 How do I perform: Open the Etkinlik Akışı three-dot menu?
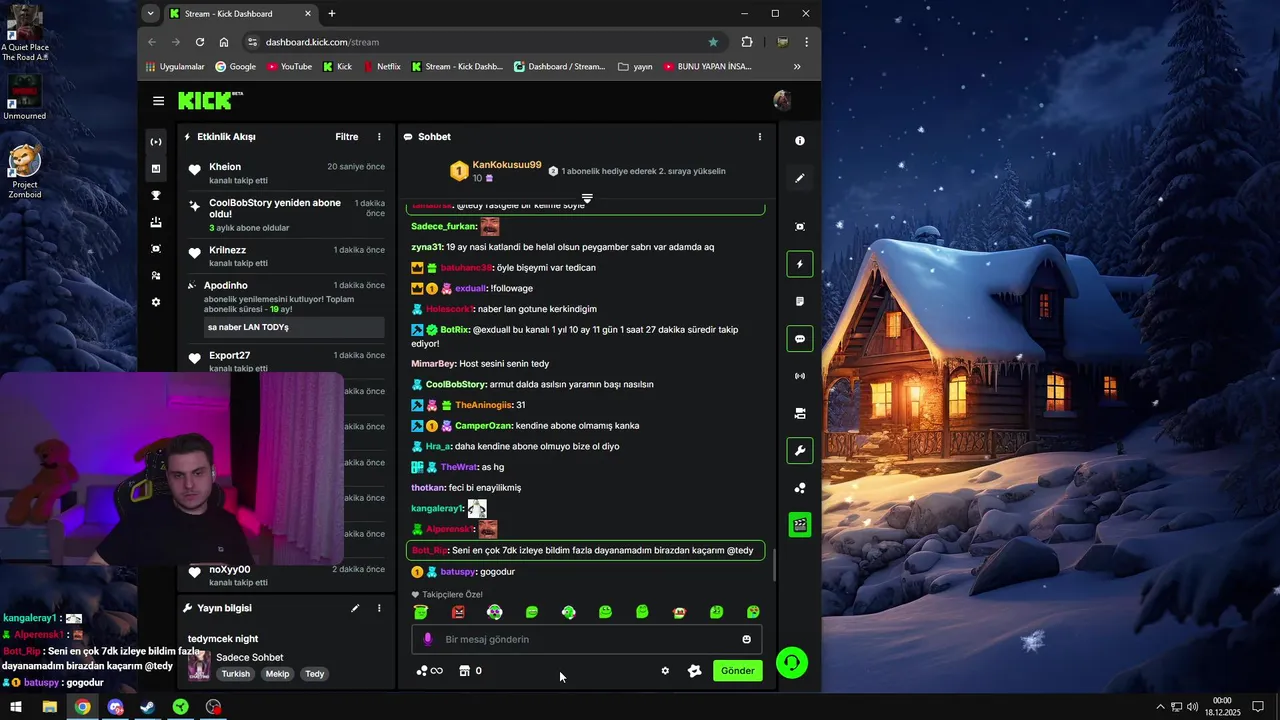(379, 137)
